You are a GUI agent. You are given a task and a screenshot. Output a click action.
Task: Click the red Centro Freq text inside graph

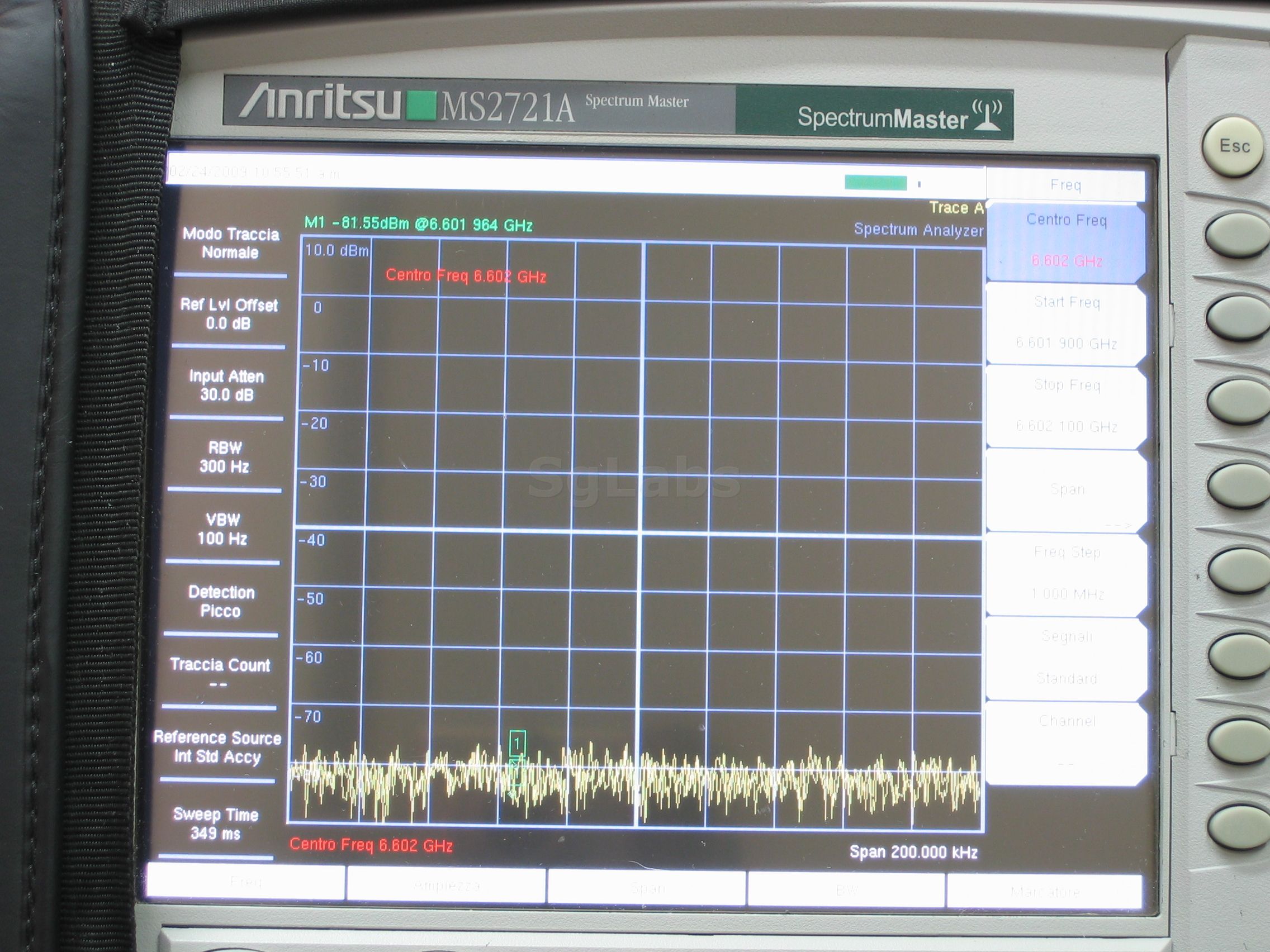(466, 275)
